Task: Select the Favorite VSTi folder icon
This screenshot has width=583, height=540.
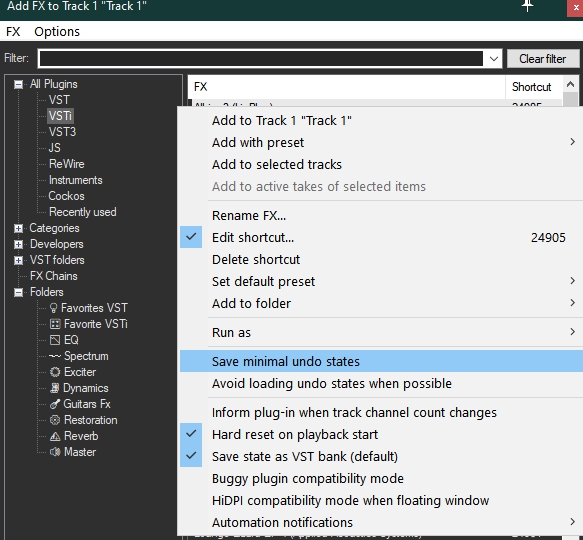Action: click(55, 324)
